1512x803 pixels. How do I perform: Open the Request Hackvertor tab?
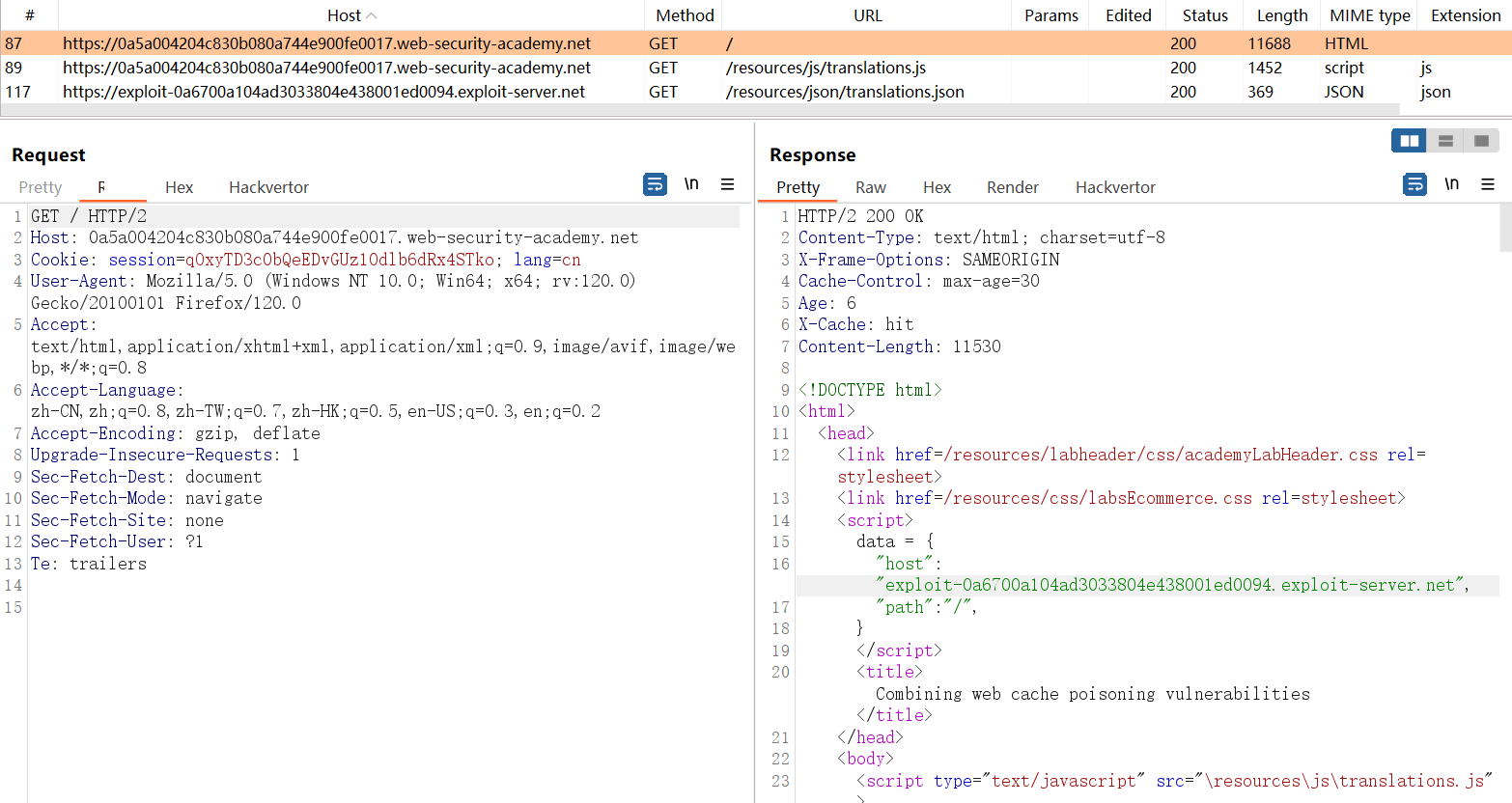(268, 187)
